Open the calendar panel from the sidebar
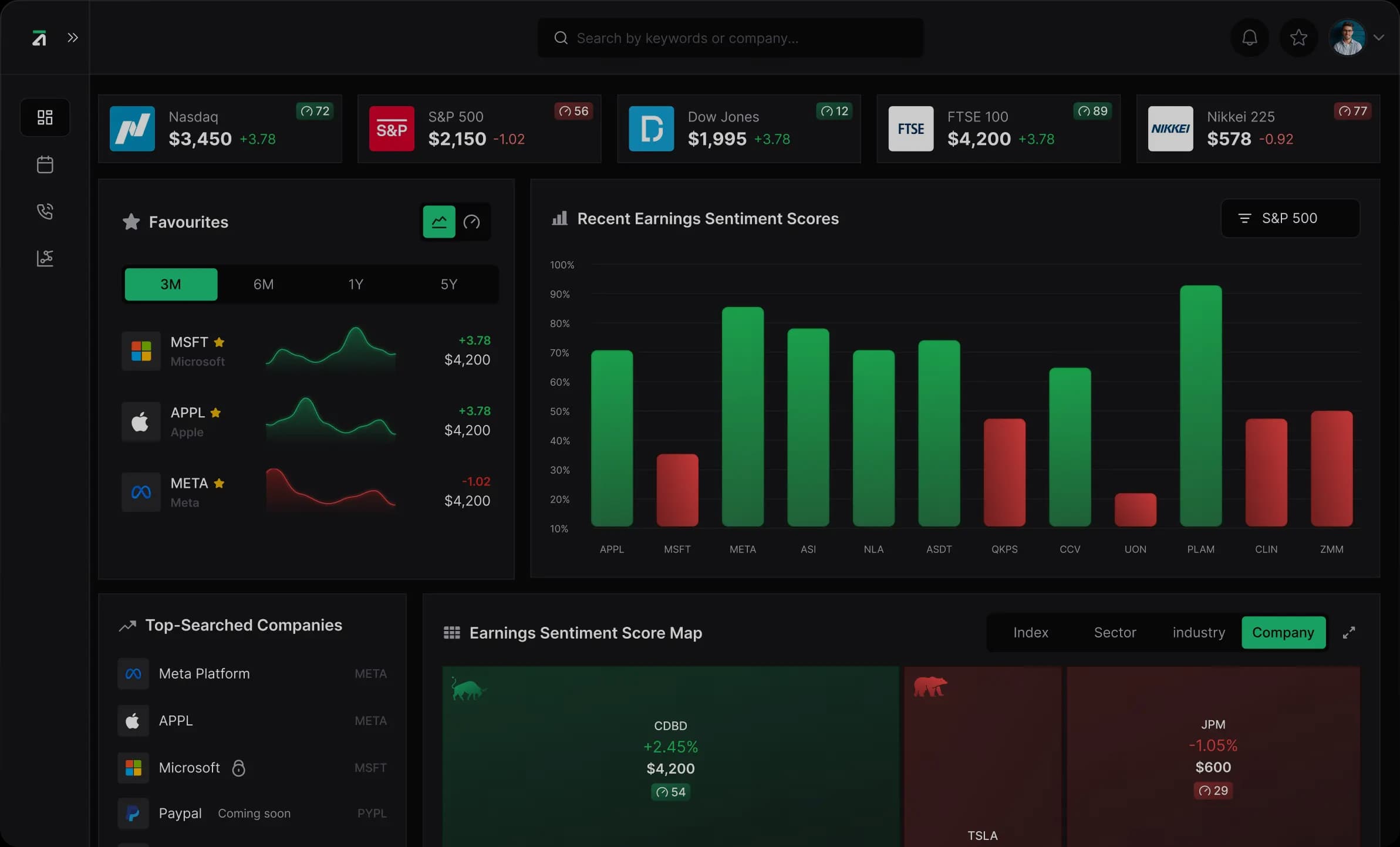The width and height of the screenshot is (1400, 847). coord(45,164)
